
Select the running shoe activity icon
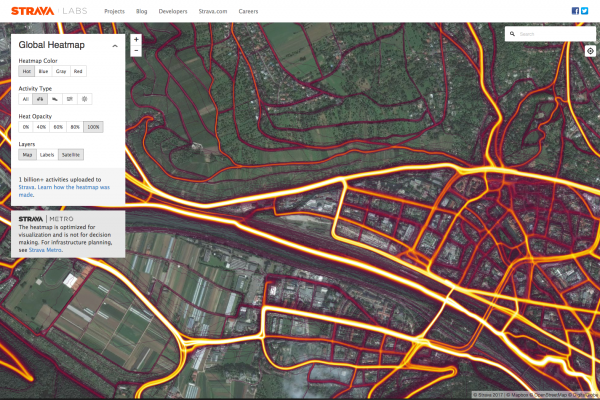(x=55, y=99)
